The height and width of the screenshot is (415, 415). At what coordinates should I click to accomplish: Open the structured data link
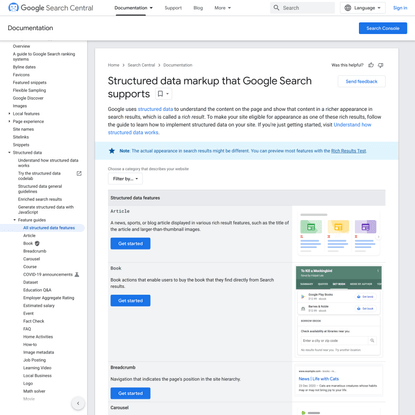click(x=155, y=109)
